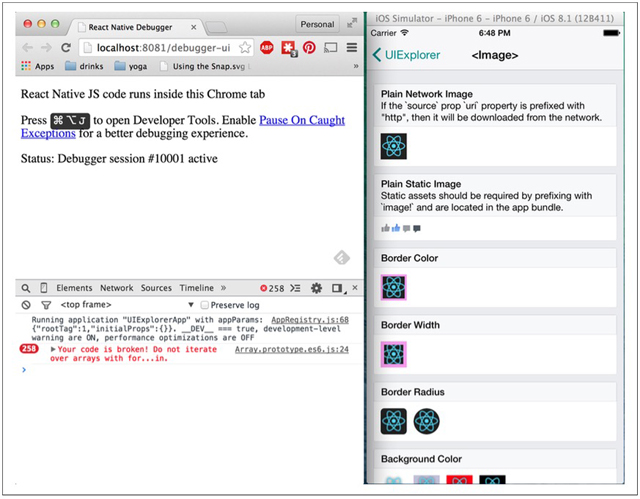Click the DevTools inspect element magnifier
This screenshot has height=499, width=640.
coord(26,288)
